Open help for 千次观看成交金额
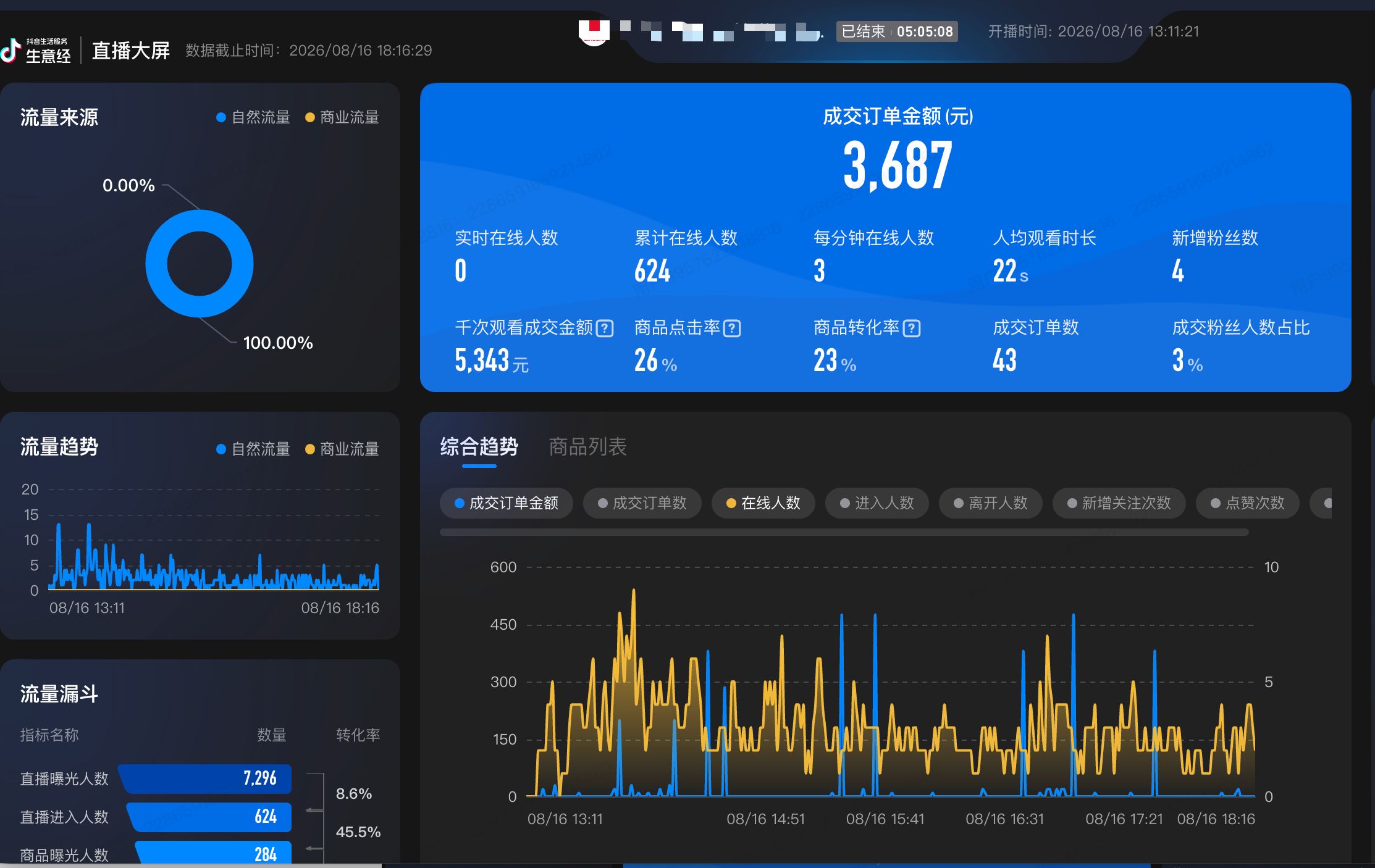The height and width of the screenshot is (868, 1375). click(x=605, y=328)
